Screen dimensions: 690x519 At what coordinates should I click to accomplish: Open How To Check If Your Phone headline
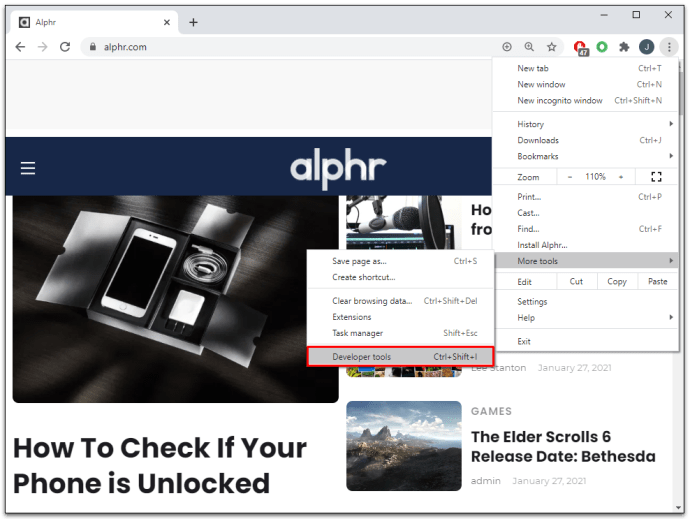click(x=160, y=466)
